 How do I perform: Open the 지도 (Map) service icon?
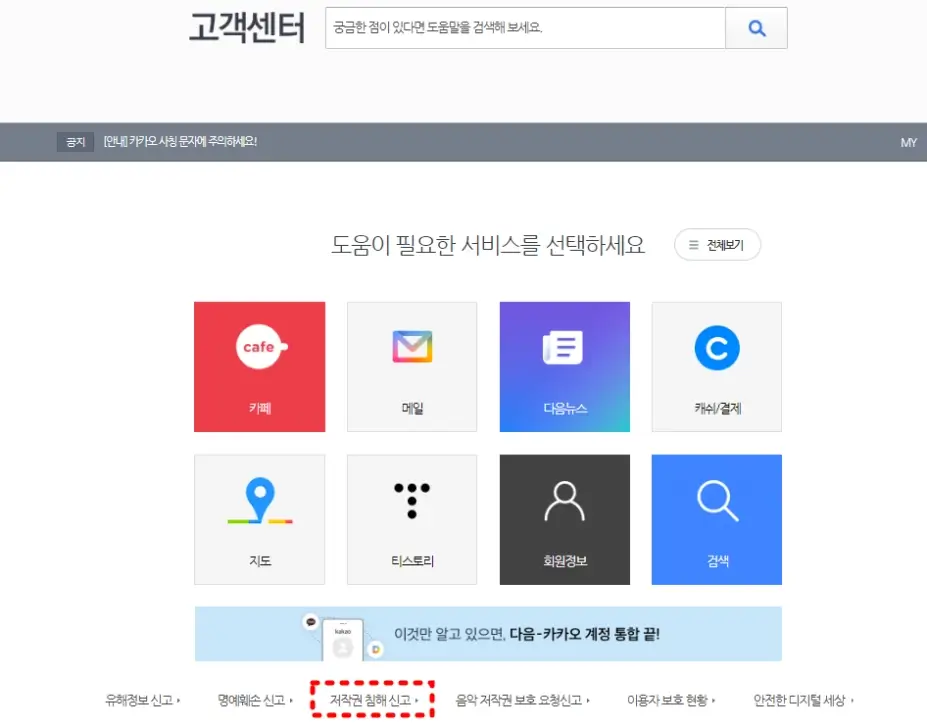[x=259, y=519]
